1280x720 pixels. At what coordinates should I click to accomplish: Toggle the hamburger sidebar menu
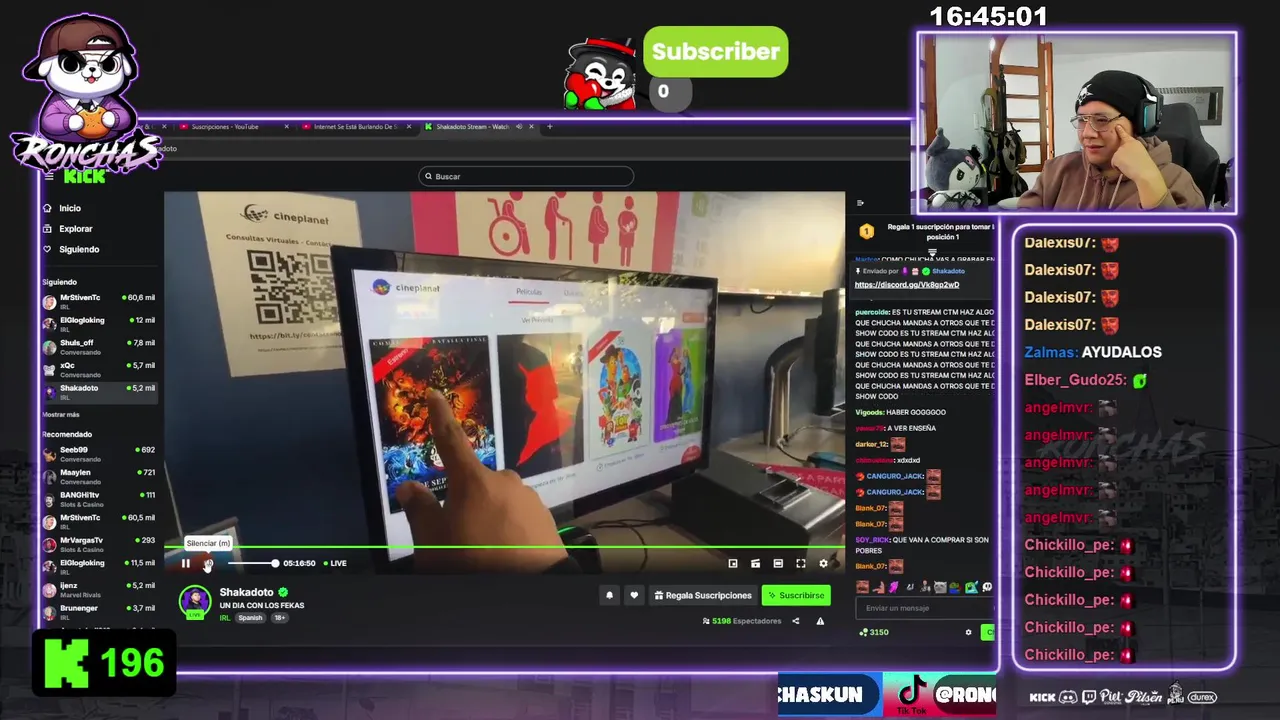(49, 176)
